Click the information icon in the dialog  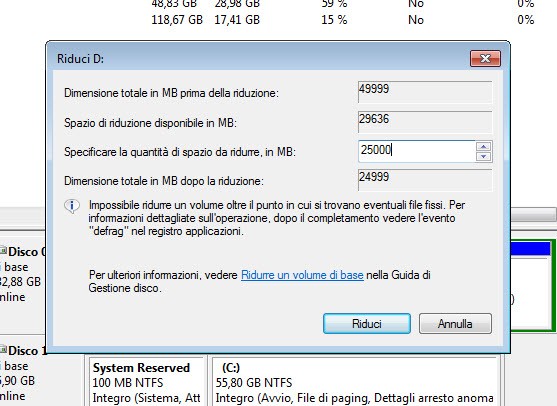point(72,206)
